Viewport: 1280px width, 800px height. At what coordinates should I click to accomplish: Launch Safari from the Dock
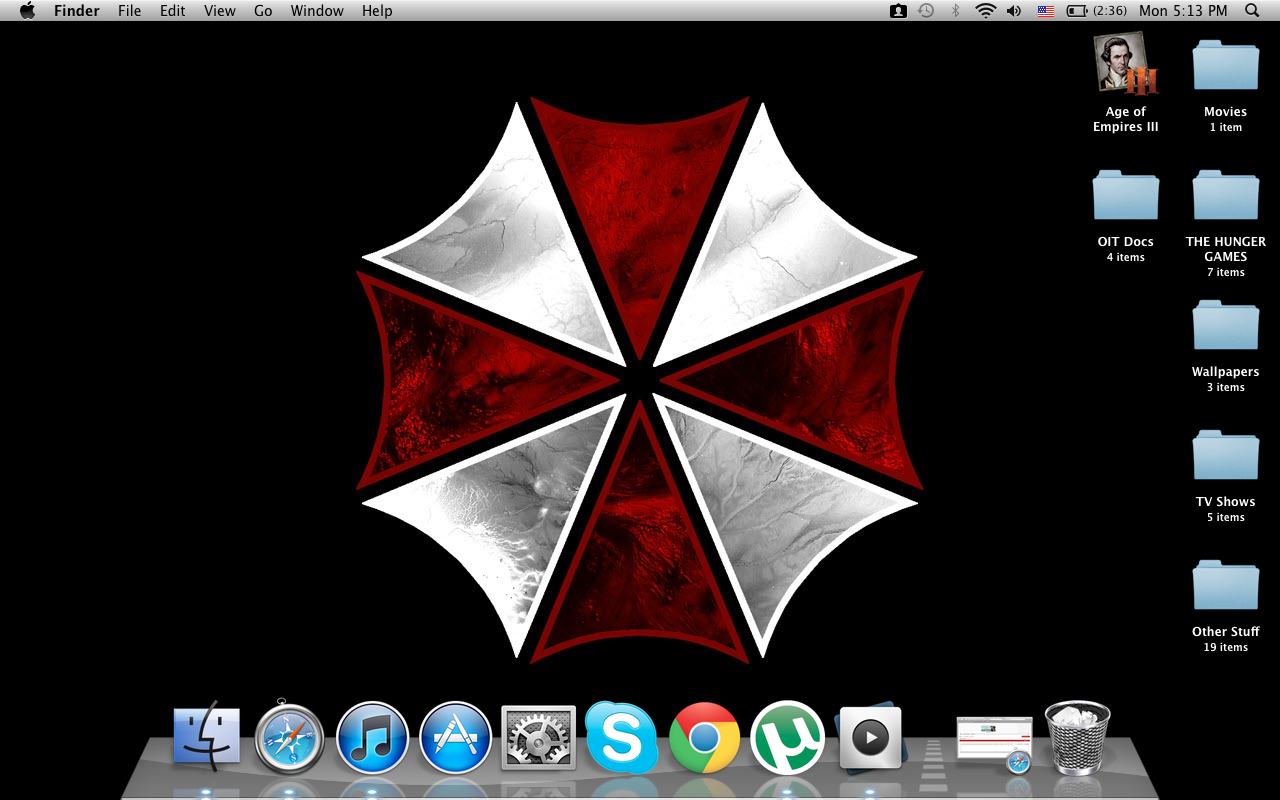[x=290, y=738]
